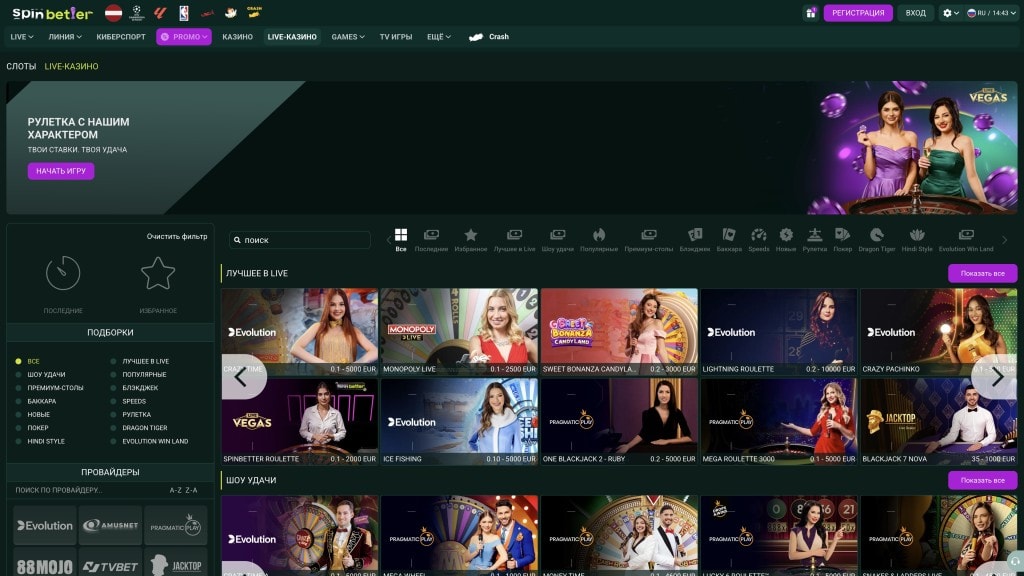The width and height of the screenshot is (1024, 576).
Task: Click 'Показать все' for 'Лучшее в Live'
Action: 982,274
